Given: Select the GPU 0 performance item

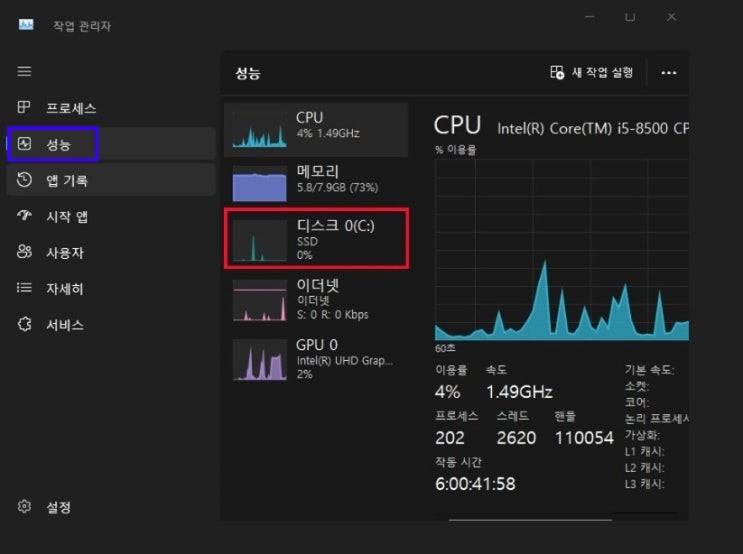Looking at the screenshot, I should pos(316,358).
